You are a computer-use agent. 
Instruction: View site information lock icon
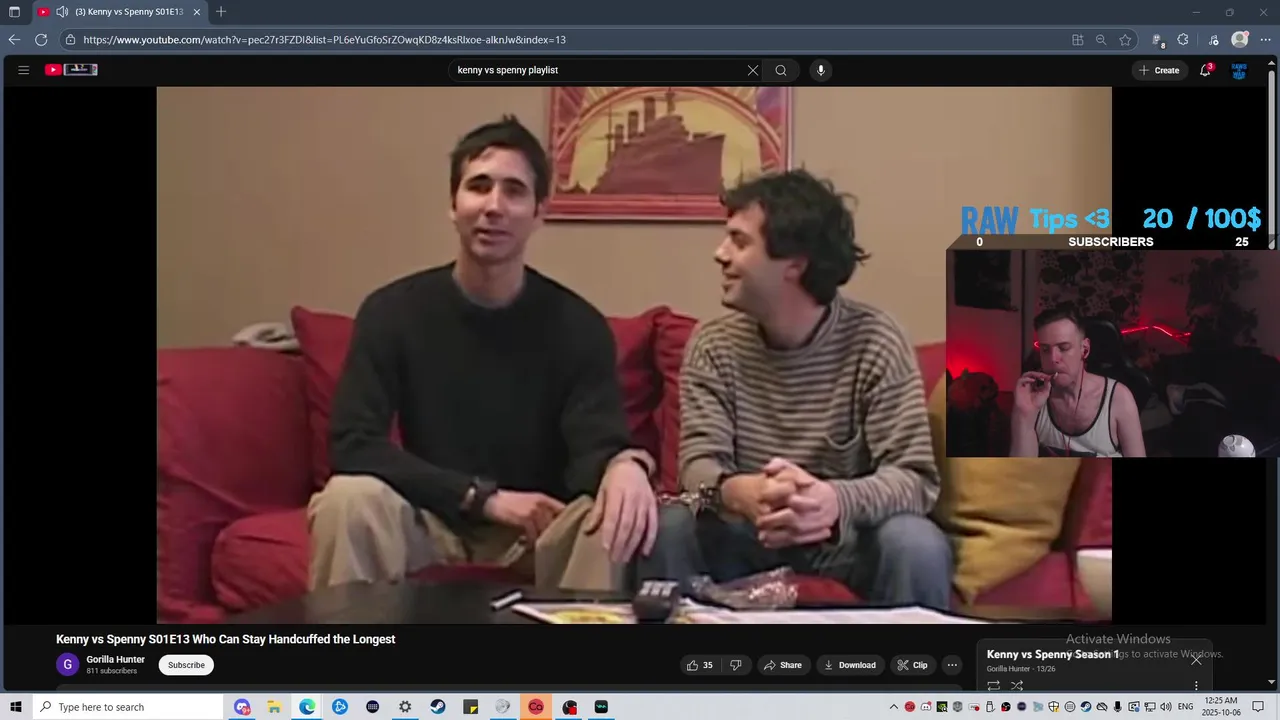[70, 40]
